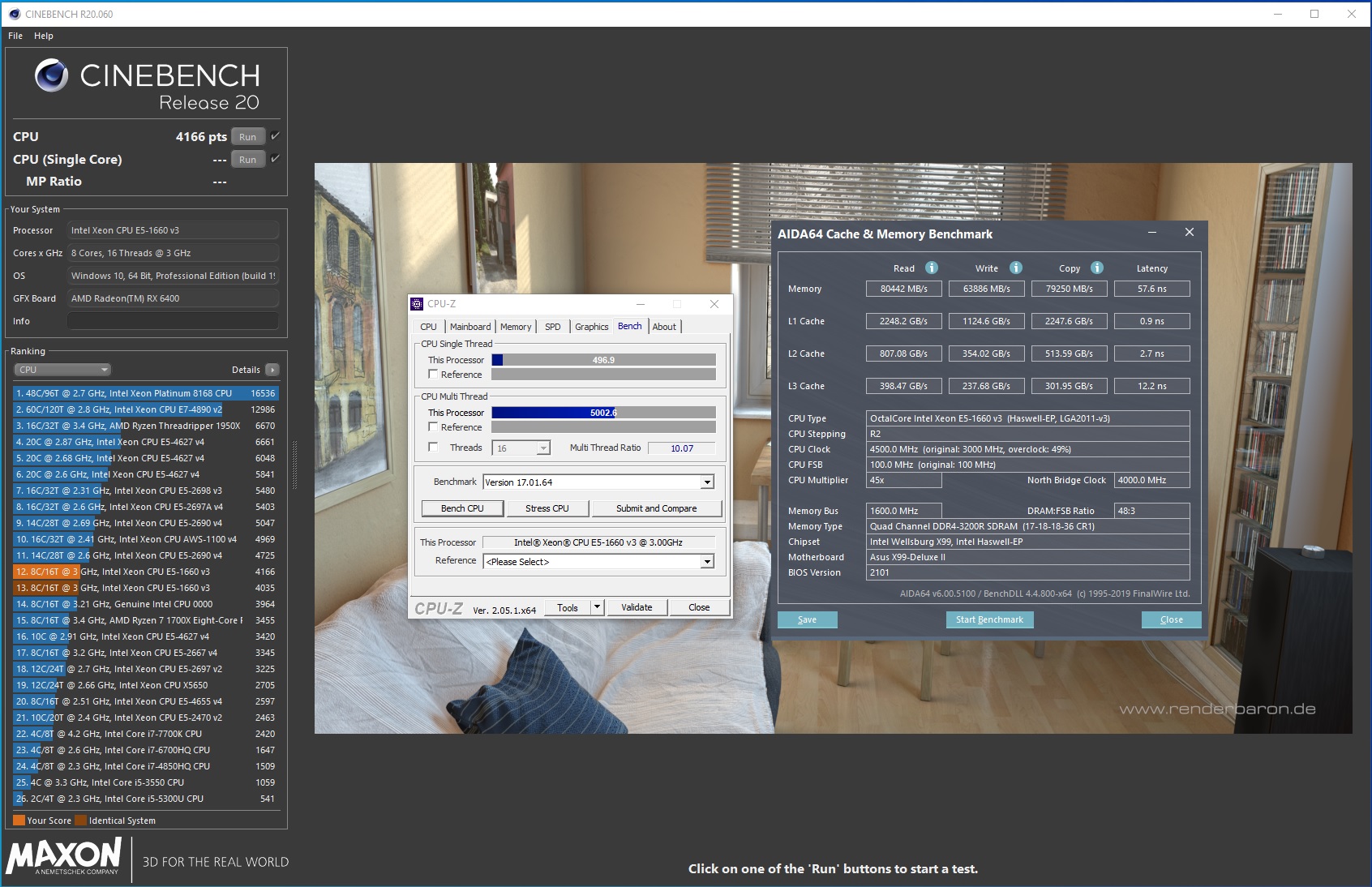This screenshot has width=1372, height=887.
Task: Click the Cinebench sphere logo in left panel
Action: (x=51, y=75)
